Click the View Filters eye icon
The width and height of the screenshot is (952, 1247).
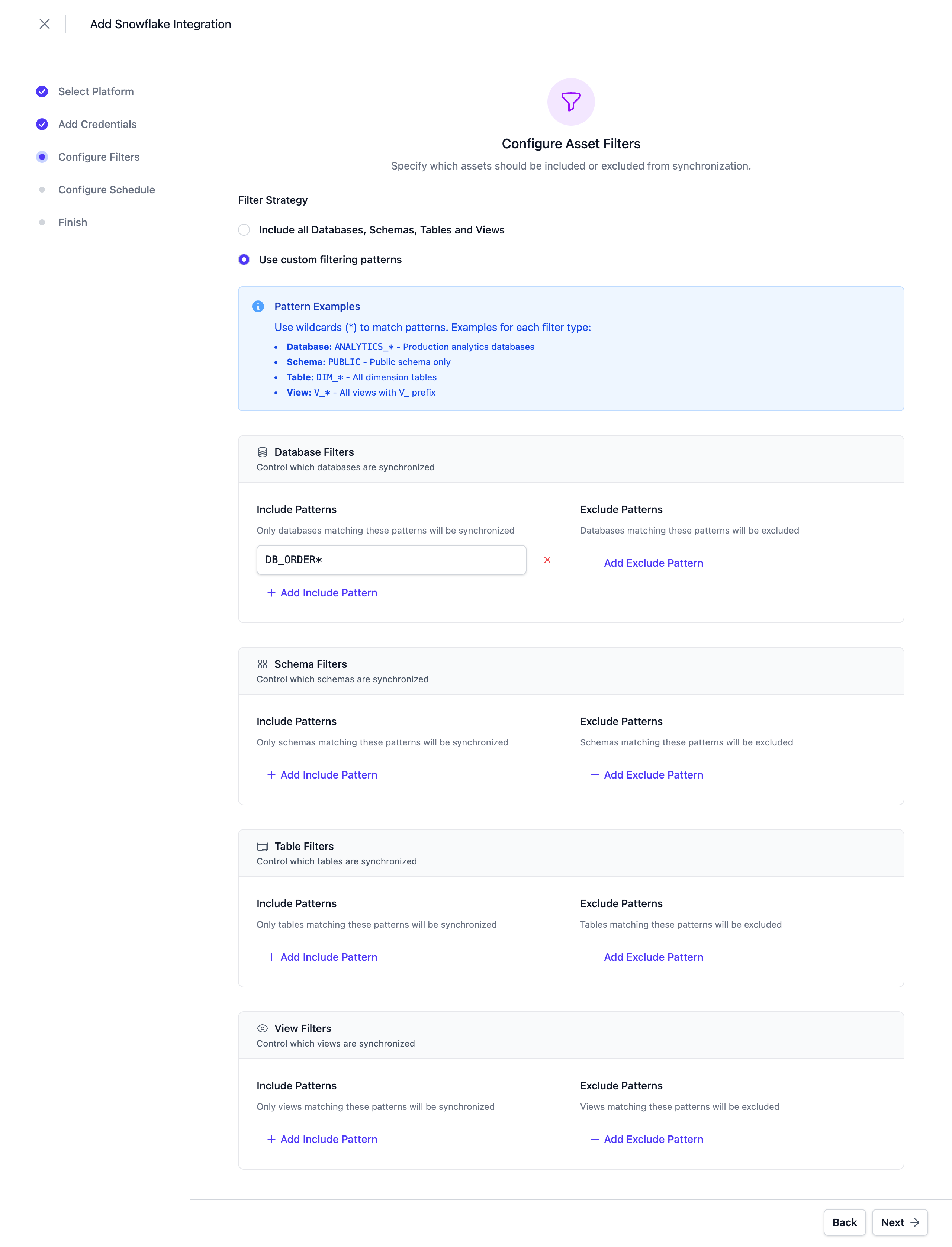(x=263, y=1028)
